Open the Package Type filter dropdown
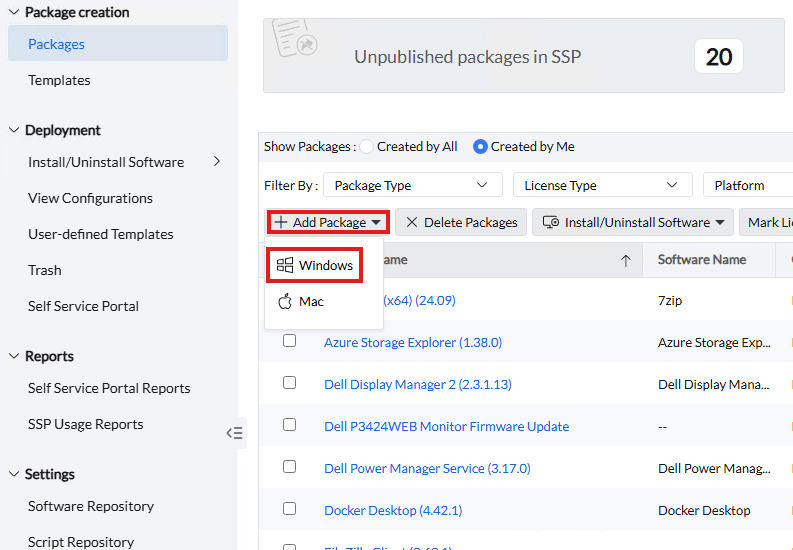The image size is (793, 550). click(x=412, y=185)
